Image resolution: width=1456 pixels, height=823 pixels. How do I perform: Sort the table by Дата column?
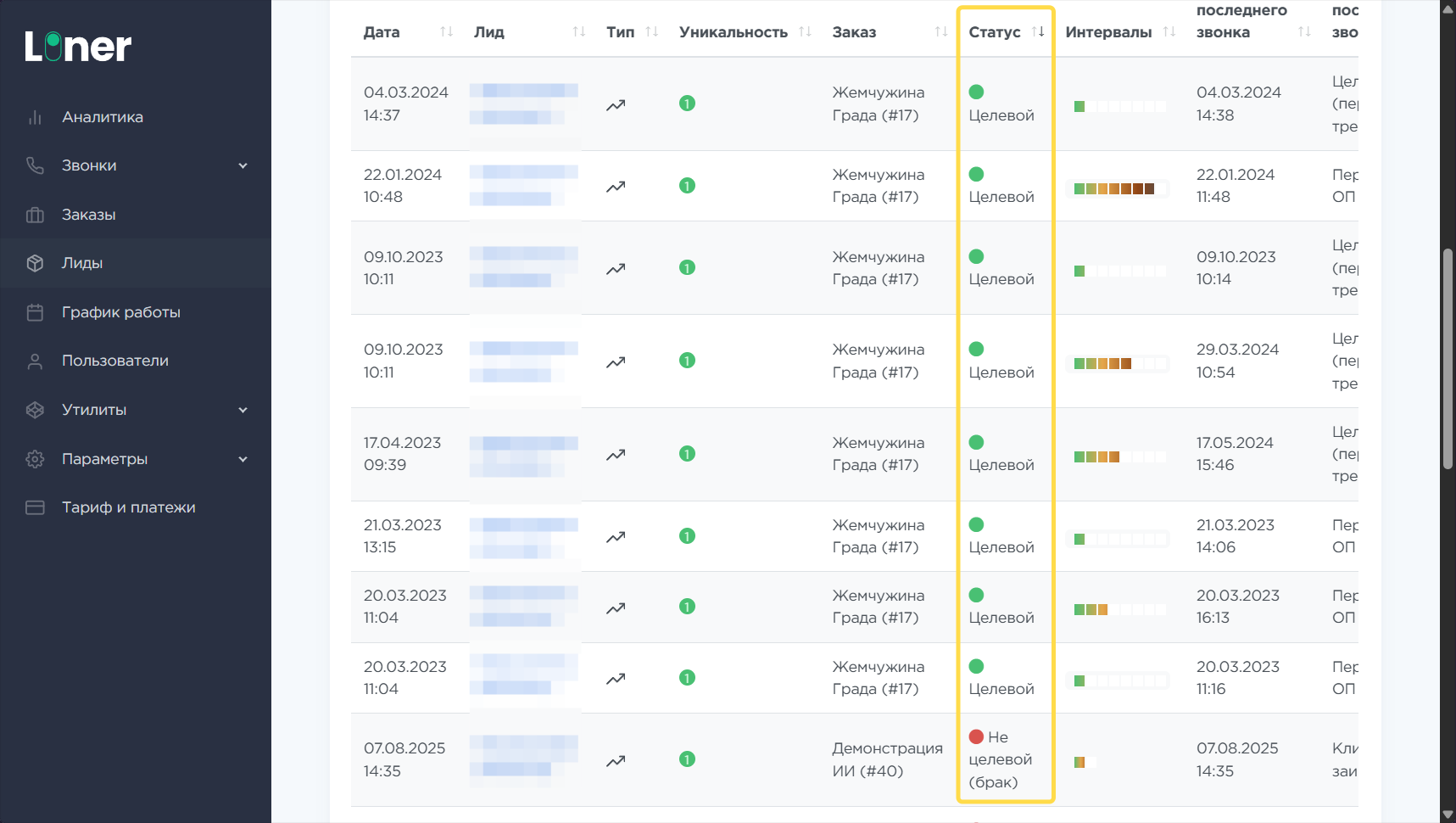pos(446,32)
